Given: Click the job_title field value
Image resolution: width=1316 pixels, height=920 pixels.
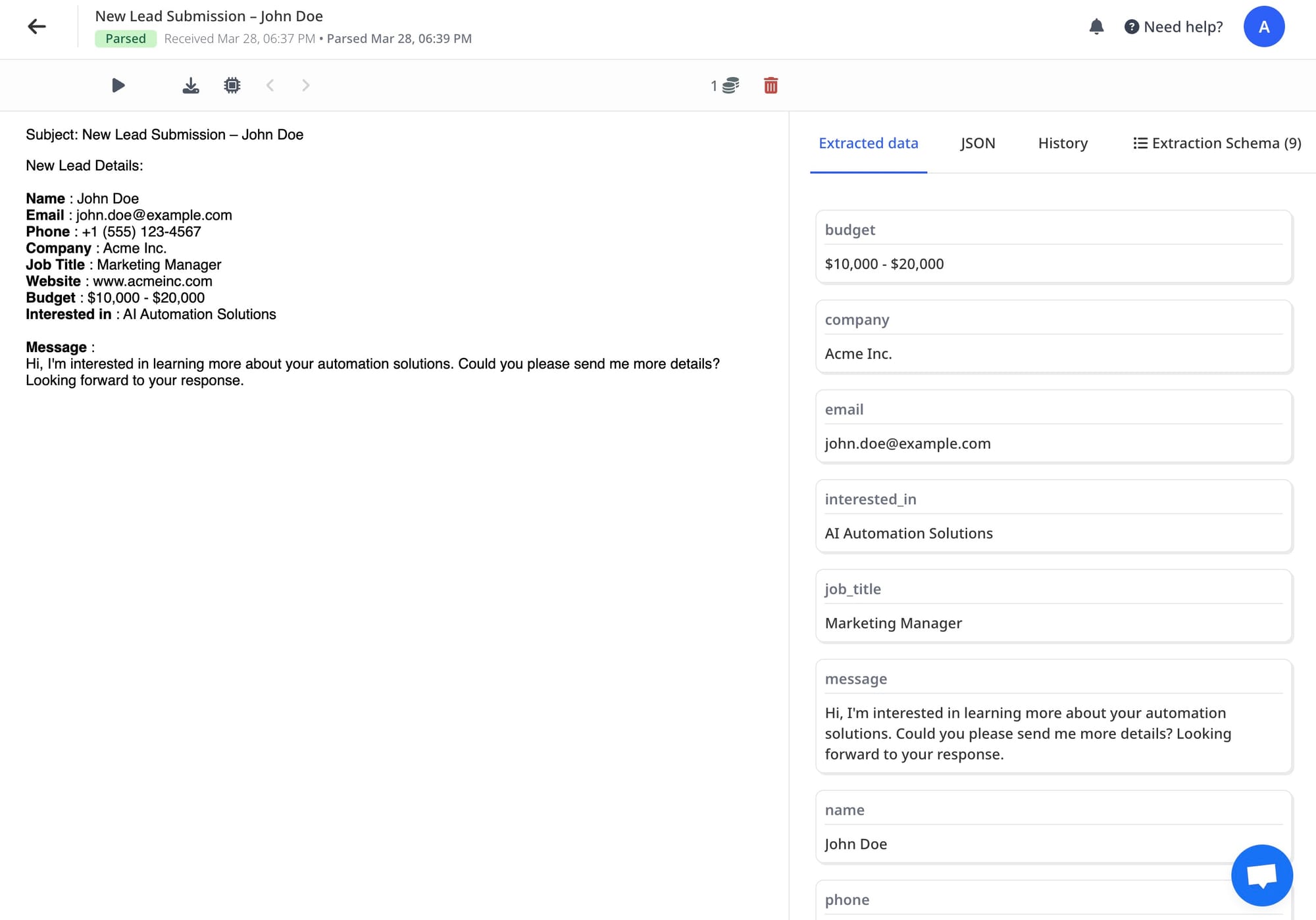Looking at the screenshot, I should [x=893, y=623].
